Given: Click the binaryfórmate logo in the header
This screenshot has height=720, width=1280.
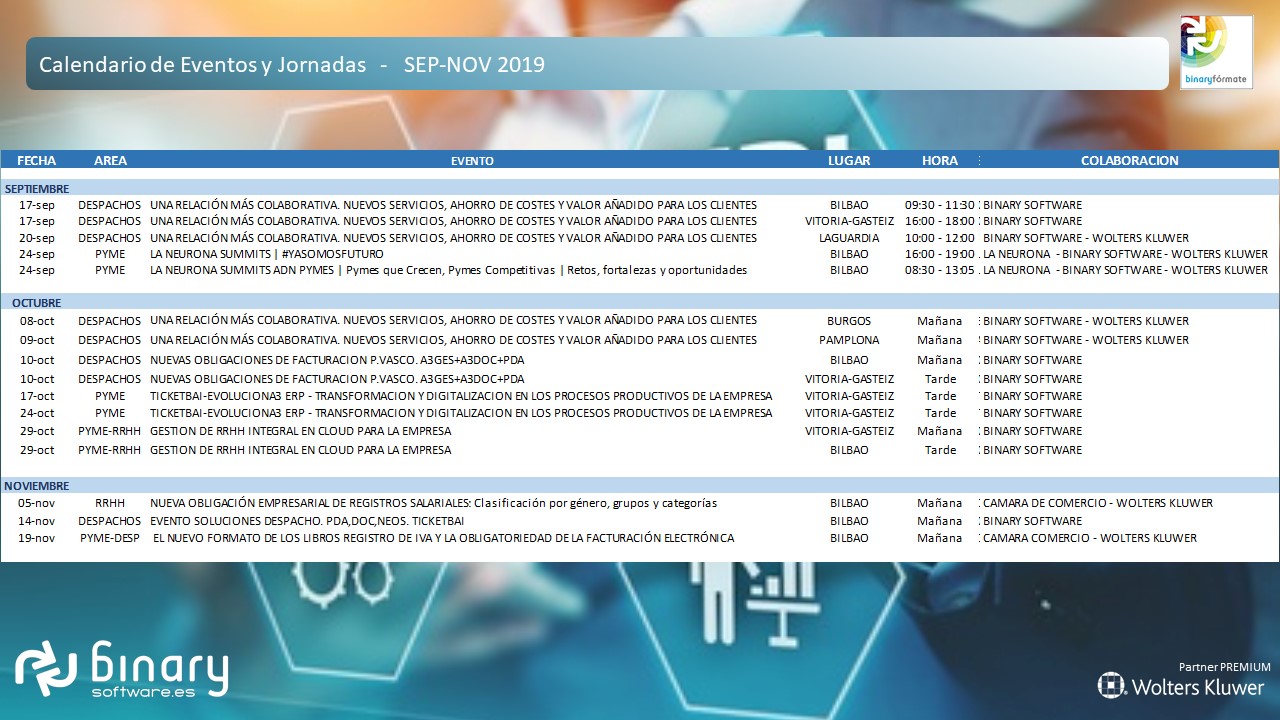Looking at the screenshot, I should (1215, 52).
